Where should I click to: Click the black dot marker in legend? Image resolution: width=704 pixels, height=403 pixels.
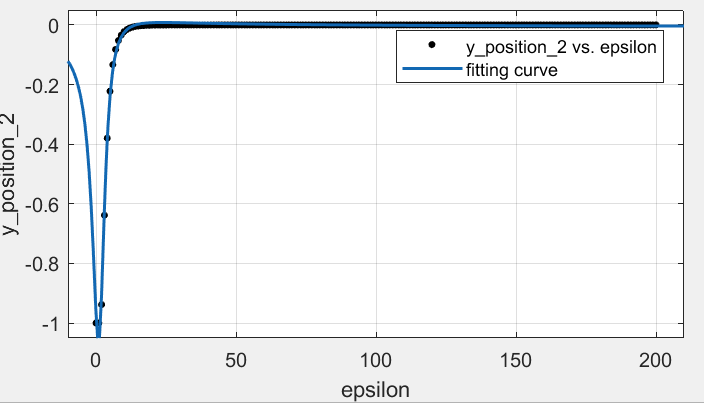pyautogui.click(x=430, y=47)
